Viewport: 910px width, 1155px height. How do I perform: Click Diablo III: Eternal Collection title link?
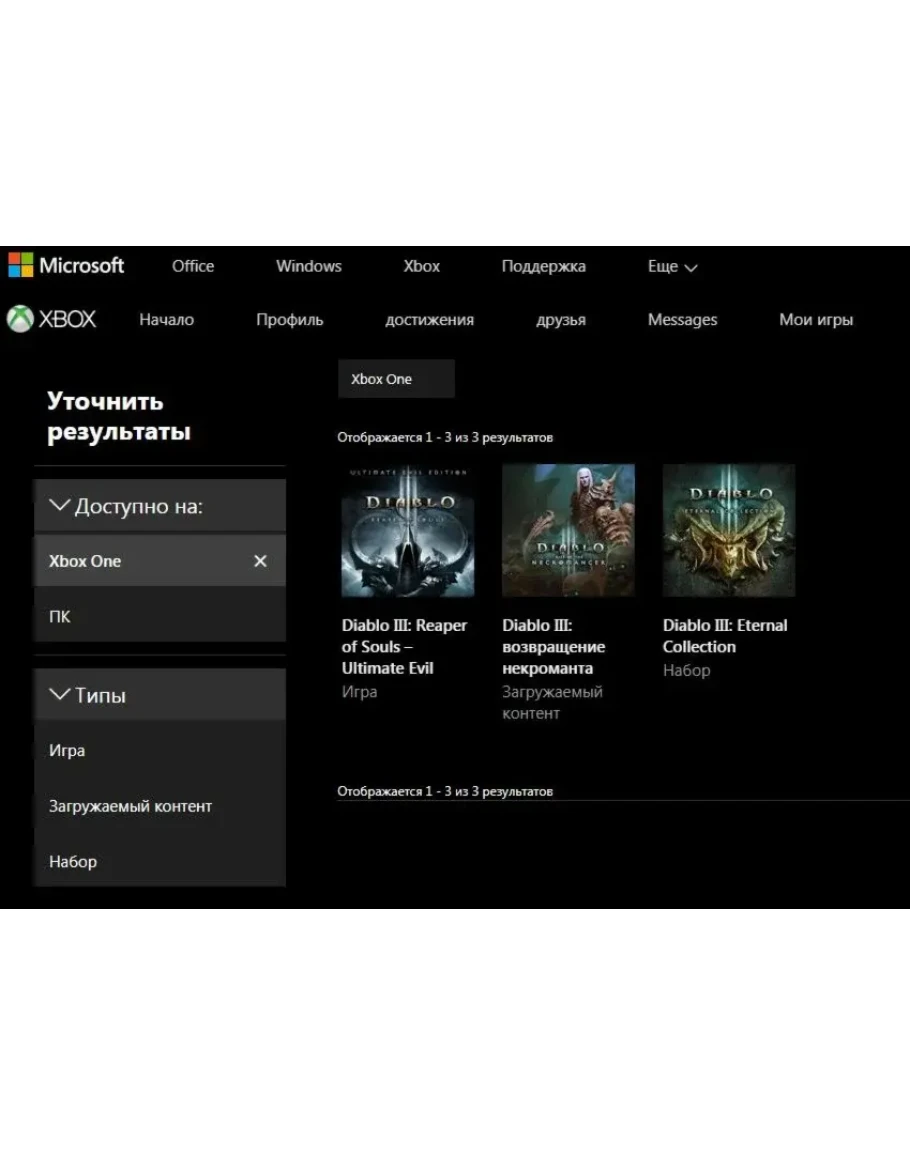coord(724,636)
